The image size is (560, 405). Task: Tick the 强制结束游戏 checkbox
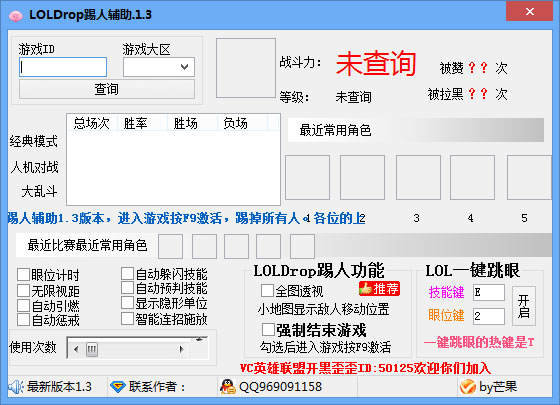268,330
